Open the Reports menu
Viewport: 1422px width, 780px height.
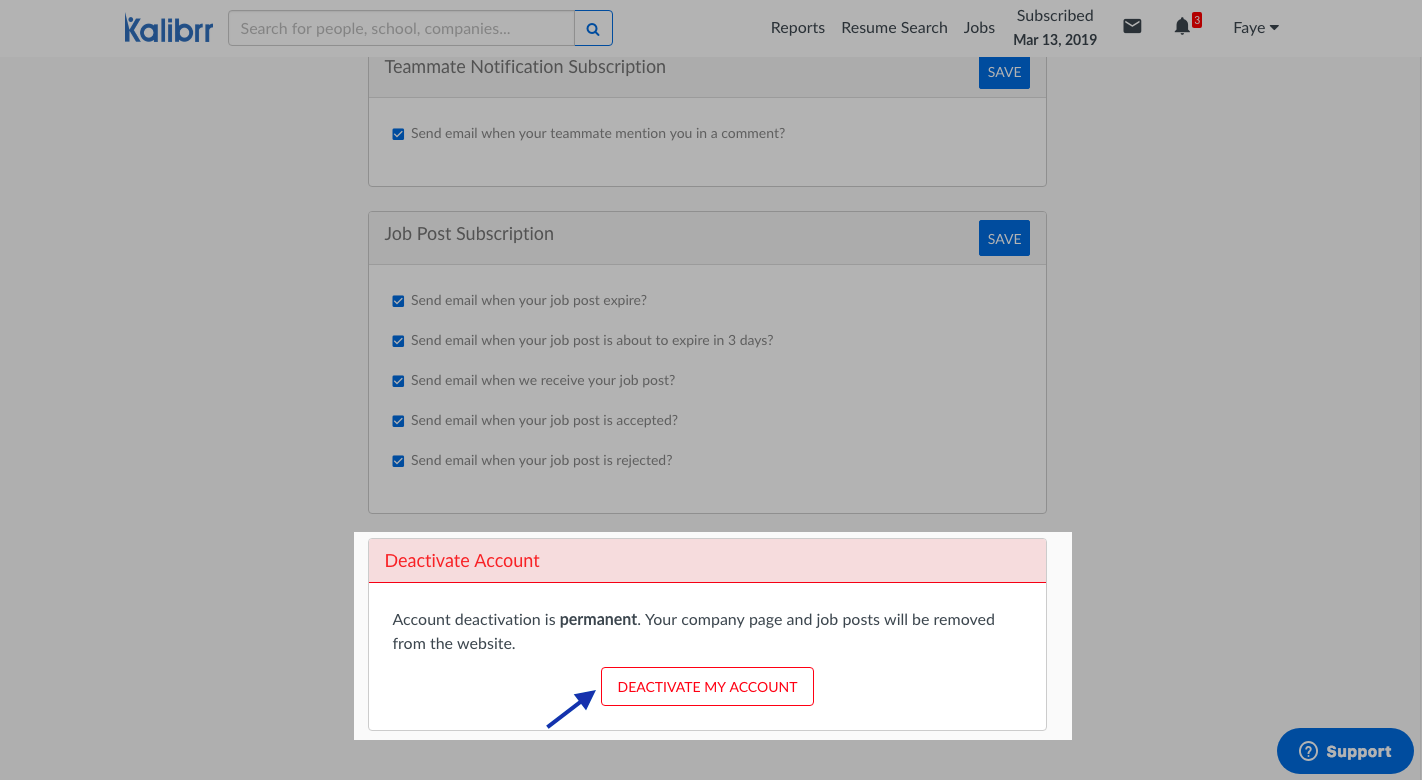pos(797,28)
